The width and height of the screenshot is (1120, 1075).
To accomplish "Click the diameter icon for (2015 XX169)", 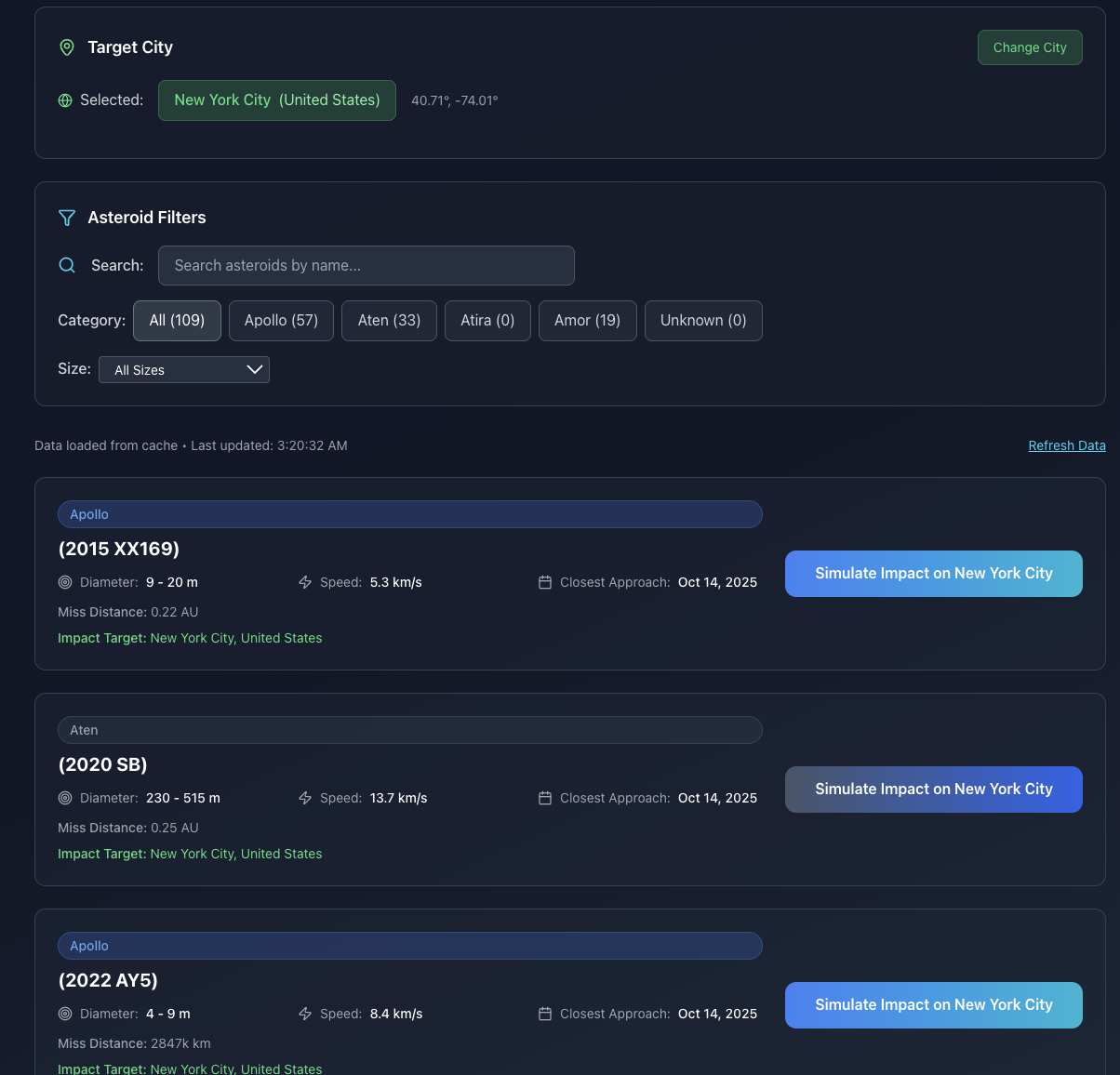I will pos(65,582).
